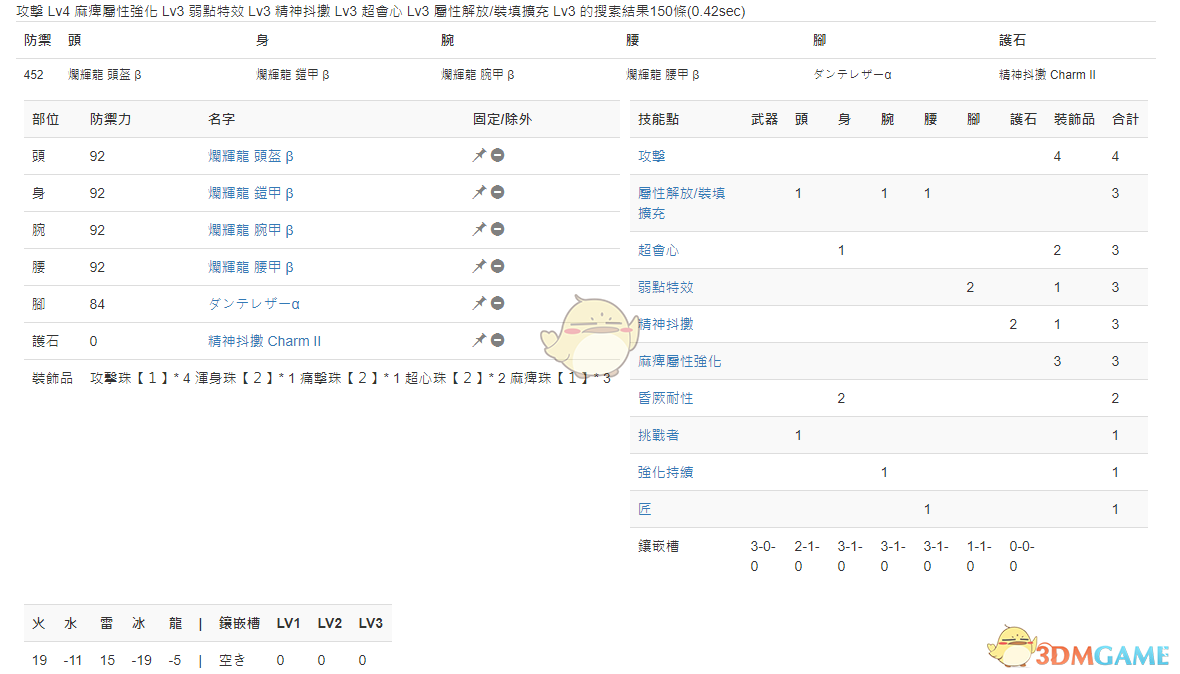Open the 攻擊 skill link

[651, 156]
